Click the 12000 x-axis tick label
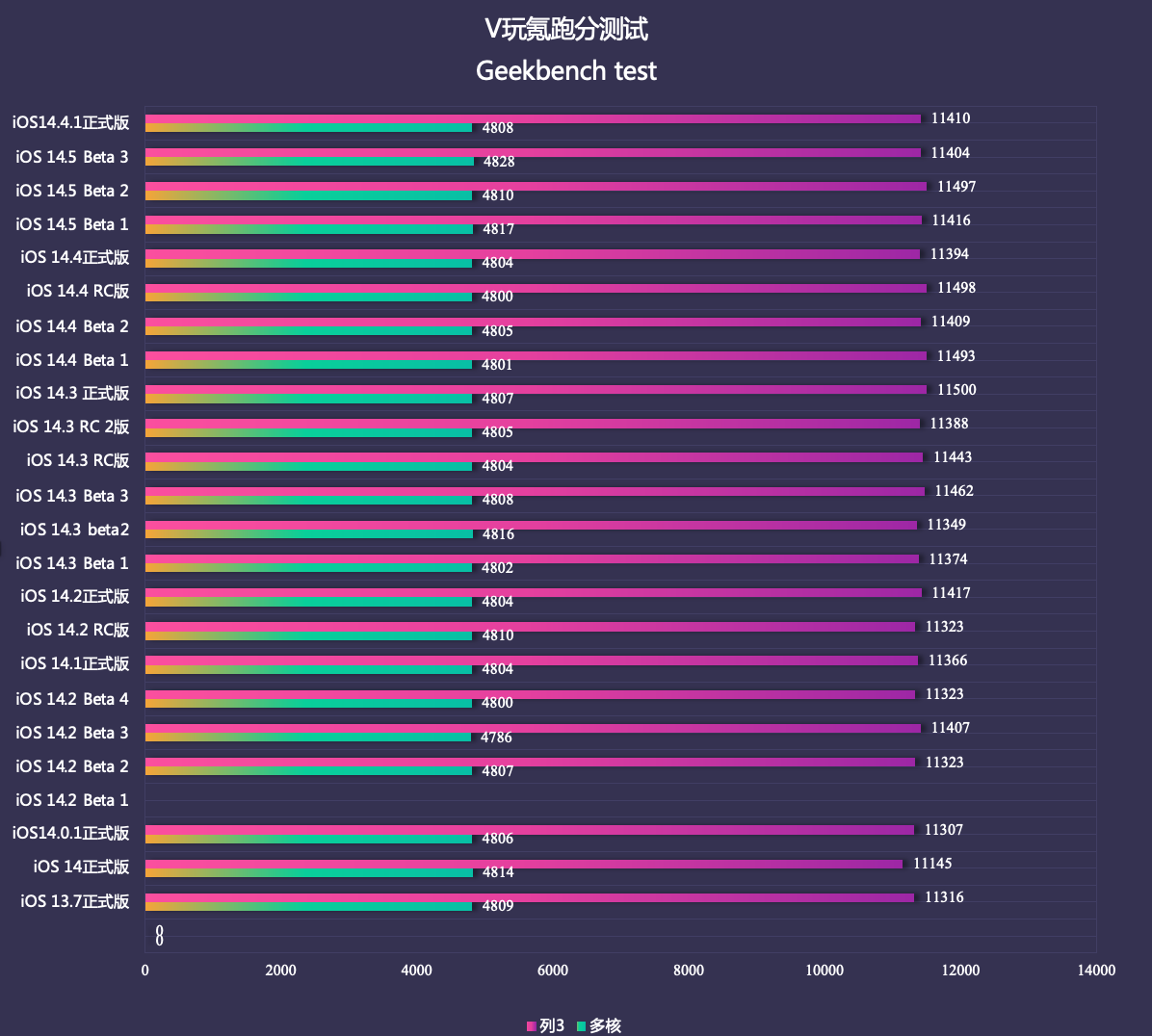Screen dimensions: 1152x1036 pos(960,970)
